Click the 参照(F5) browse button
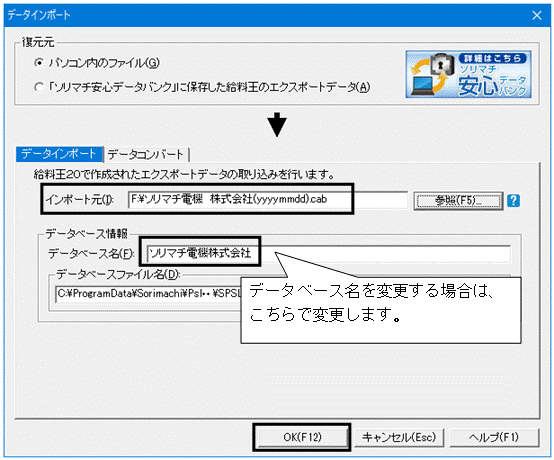 click(458, 201)
